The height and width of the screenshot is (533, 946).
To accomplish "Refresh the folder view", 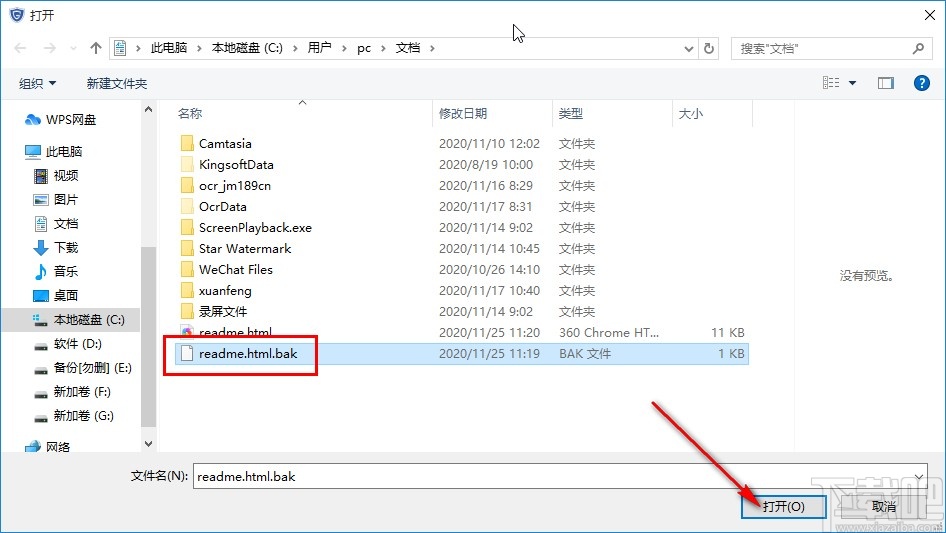I will (709, 48).
